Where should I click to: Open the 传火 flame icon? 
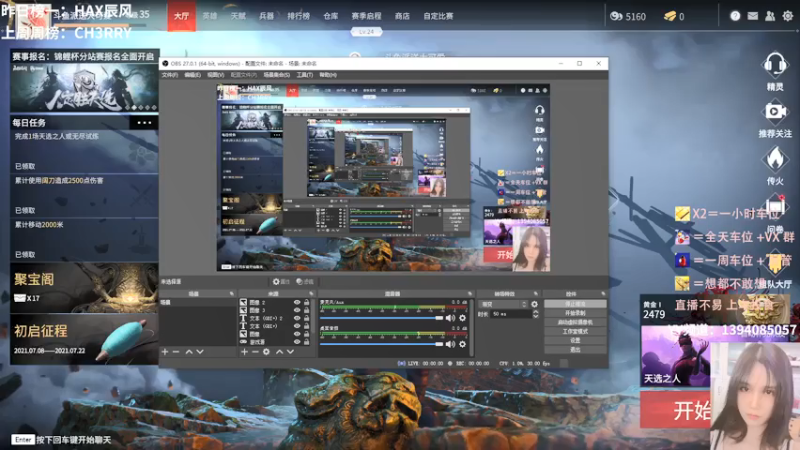775,159
